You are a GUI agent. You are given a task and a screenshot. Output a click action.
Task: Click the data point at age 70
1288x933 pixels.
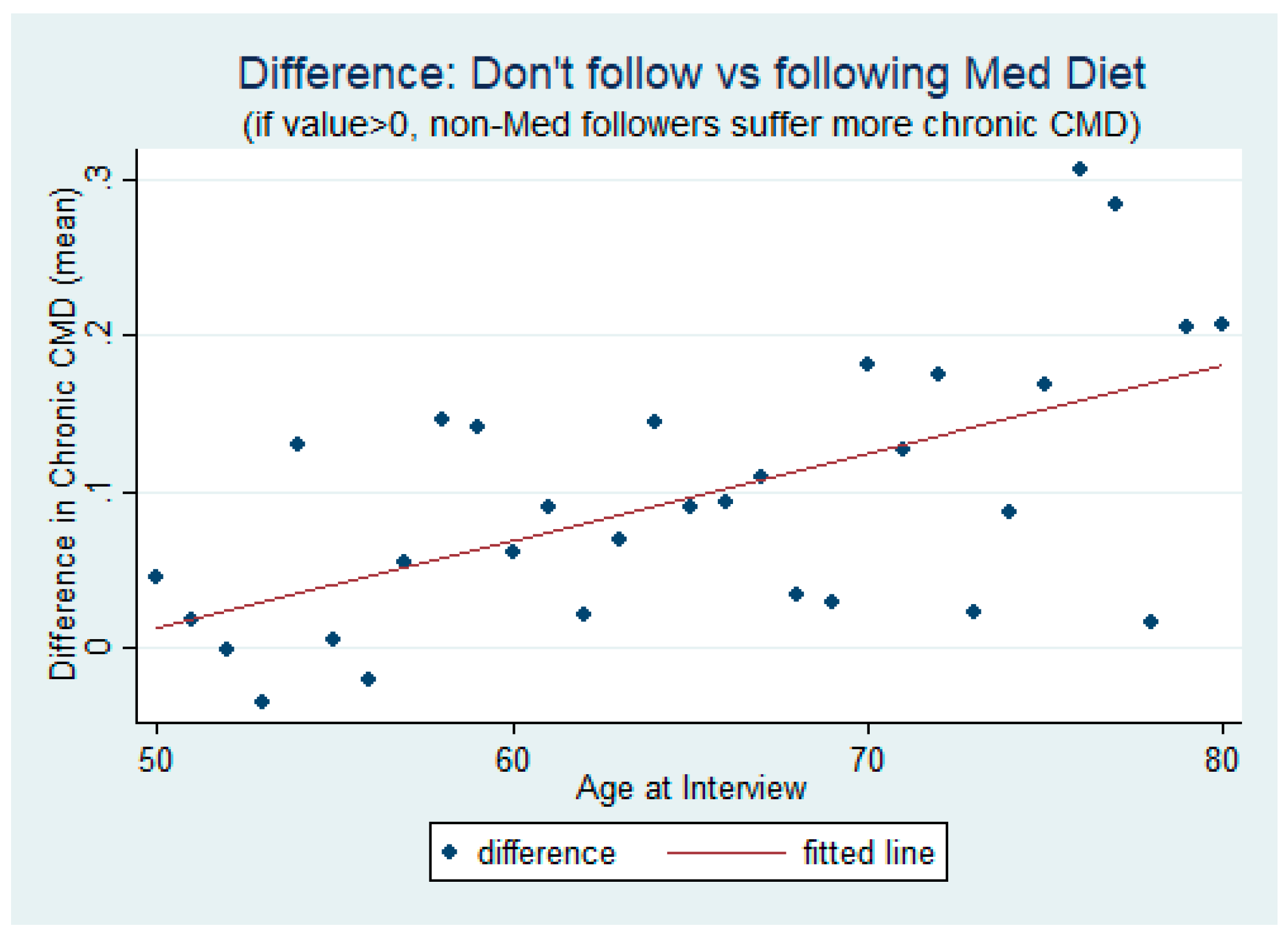click(867, 364)
